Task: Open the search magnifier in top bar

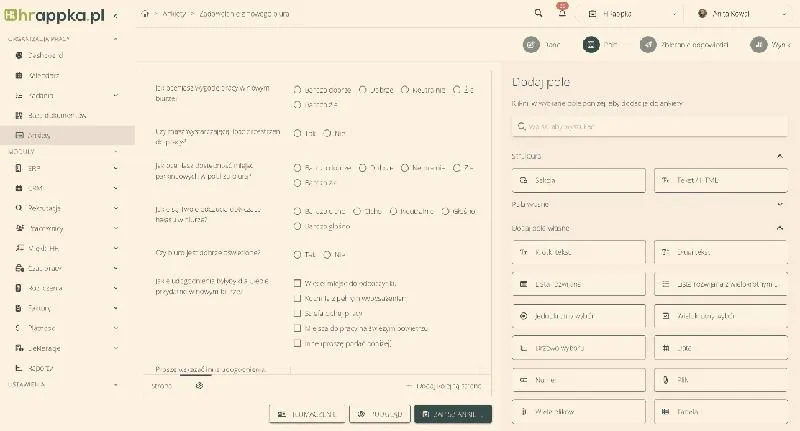Action: (538, 14)
